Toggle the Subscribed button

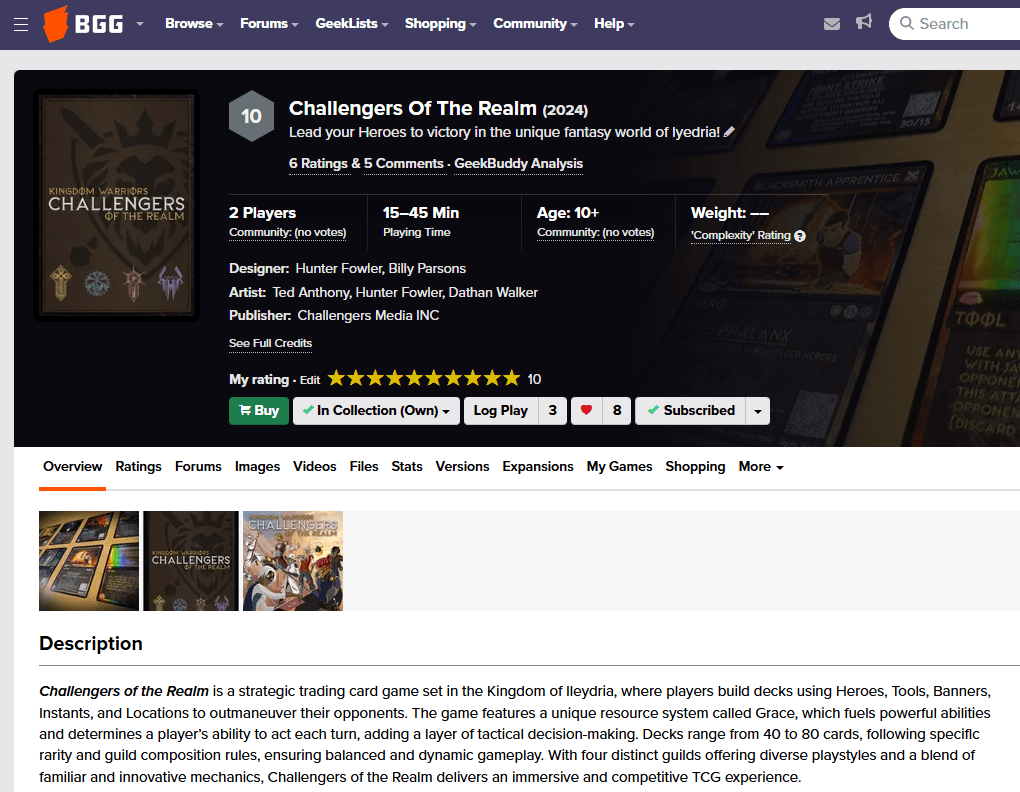click(x=691, y=411)
